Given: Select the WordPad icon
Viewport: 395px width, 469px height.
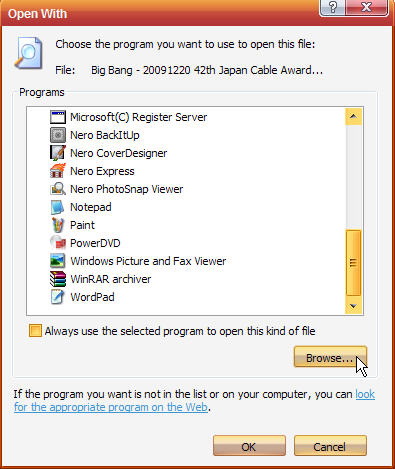Looking at the screenshot, I should pyautogui.click(x=58, y=297).
